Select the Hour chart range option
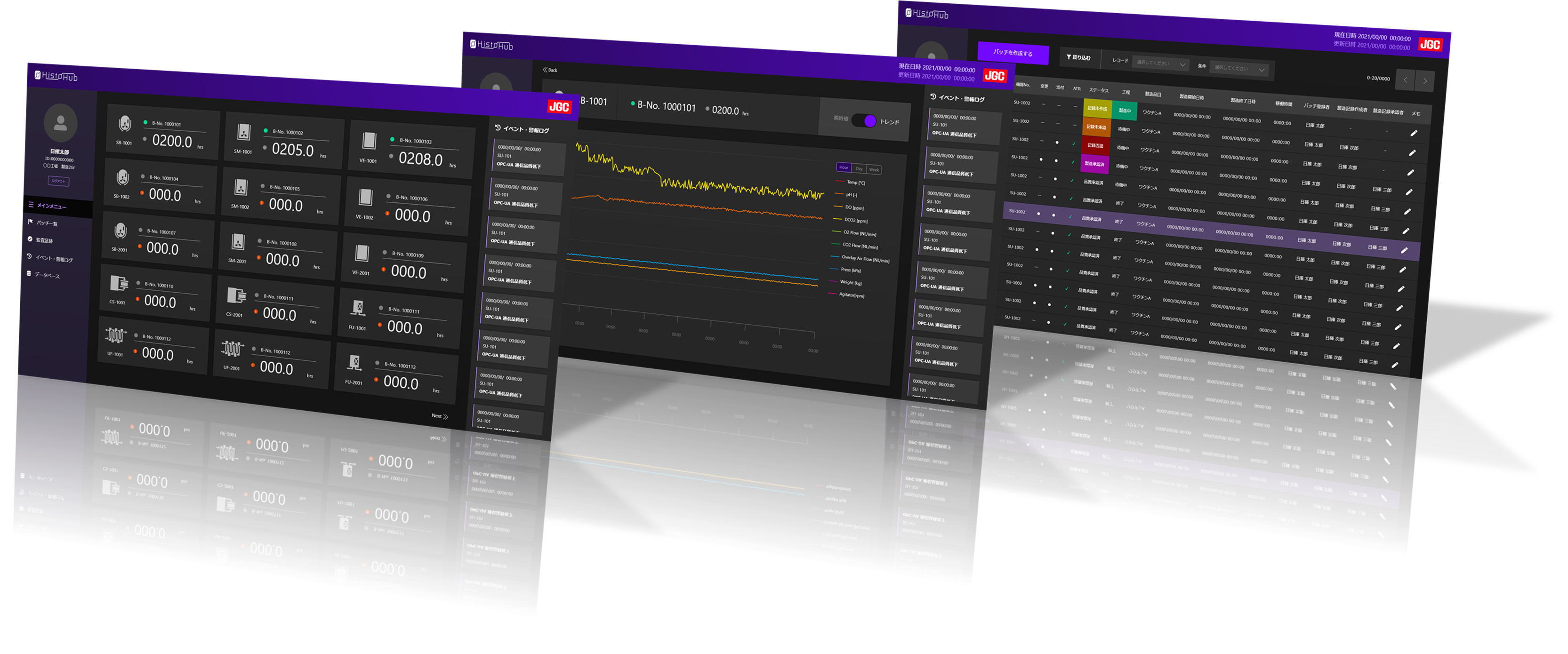The height and width of the screenshot is (654, 1568). 844,167
